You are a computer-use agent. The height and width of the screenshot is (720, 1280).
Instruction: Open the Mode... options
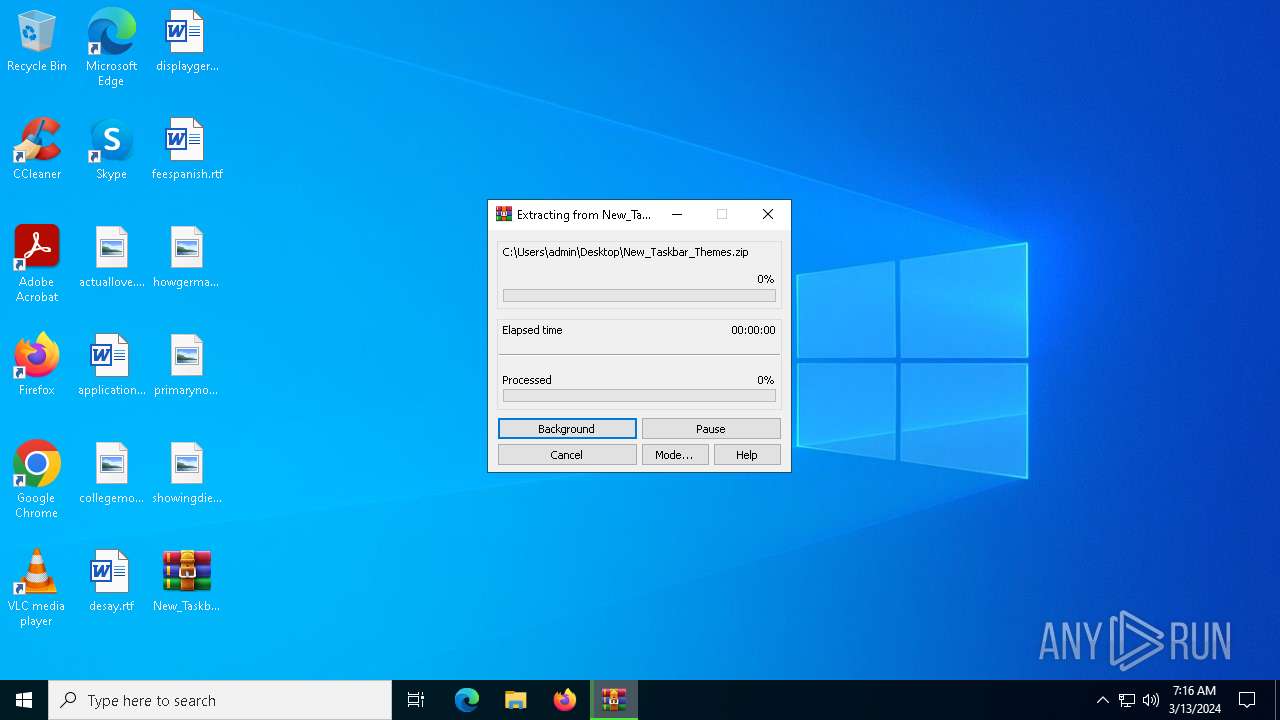[675, 455]
